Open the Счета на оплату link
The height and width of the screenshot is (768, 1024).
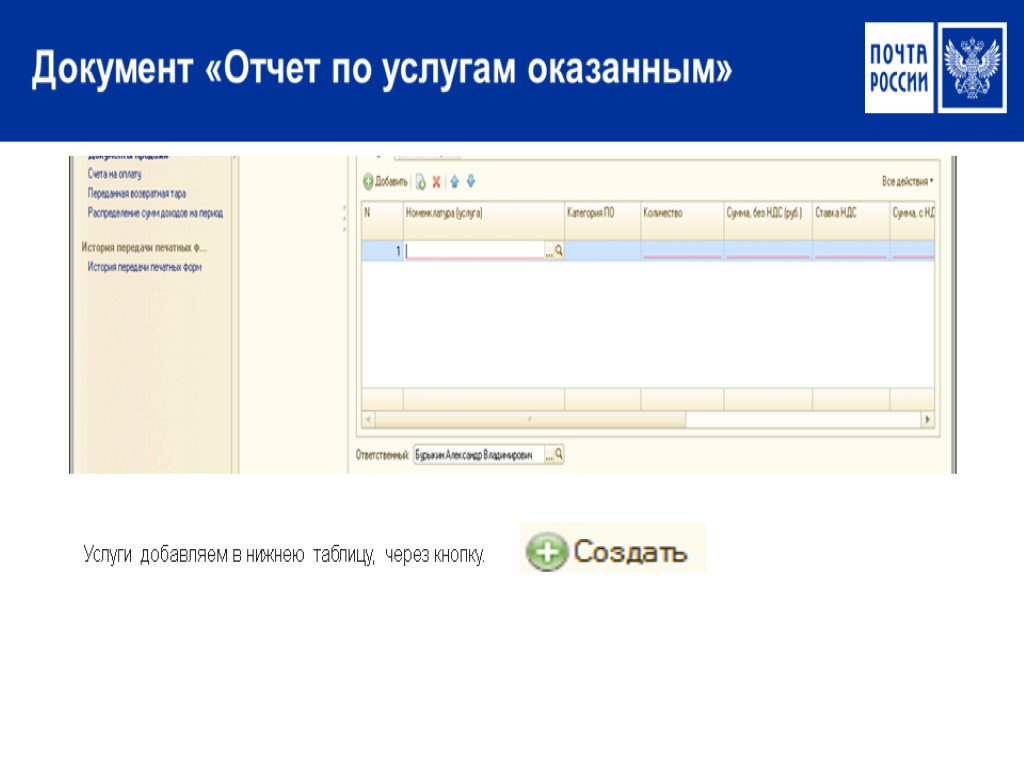(114, 174)
